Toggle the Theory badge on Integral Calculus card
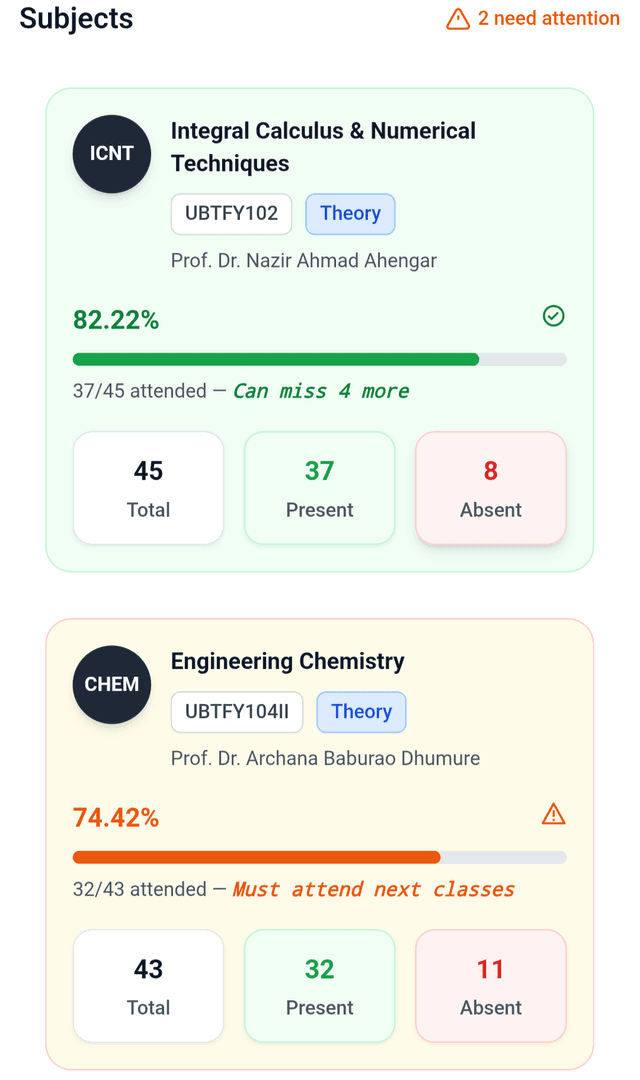640x1080 pixels. [350, 214]
